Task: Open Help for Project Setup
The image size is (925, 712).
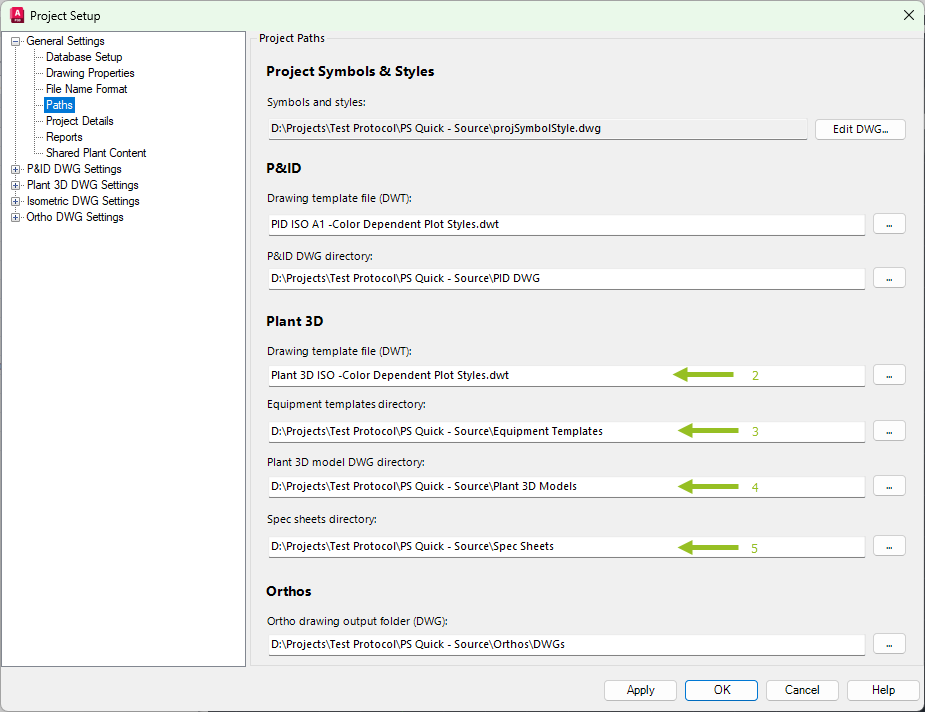Action: (x=883, y=690)
